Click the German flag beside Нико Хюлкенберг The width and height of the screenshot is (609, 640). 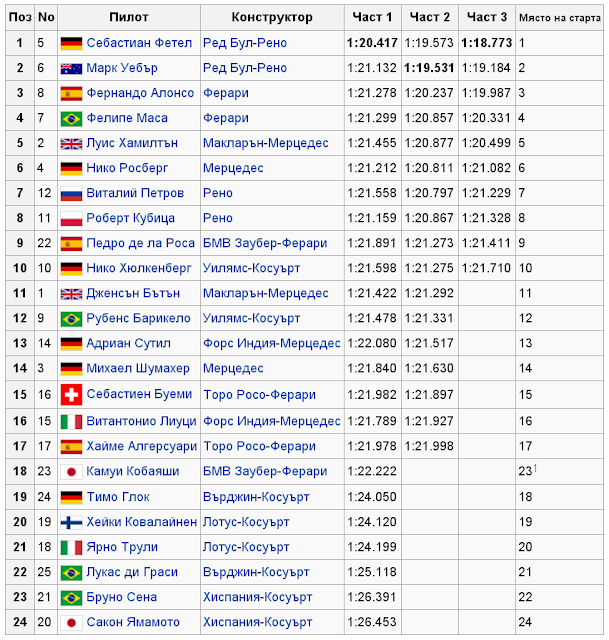71,269
